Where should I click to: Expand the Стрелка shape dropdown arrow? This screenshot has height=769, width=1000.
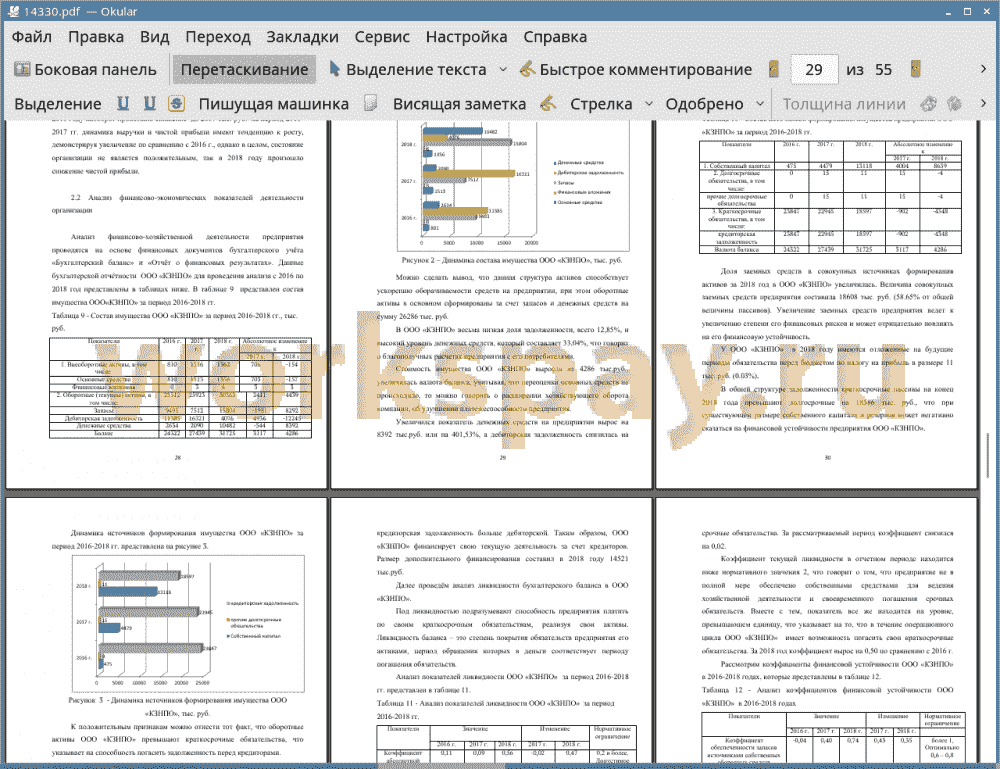(649, 104)
